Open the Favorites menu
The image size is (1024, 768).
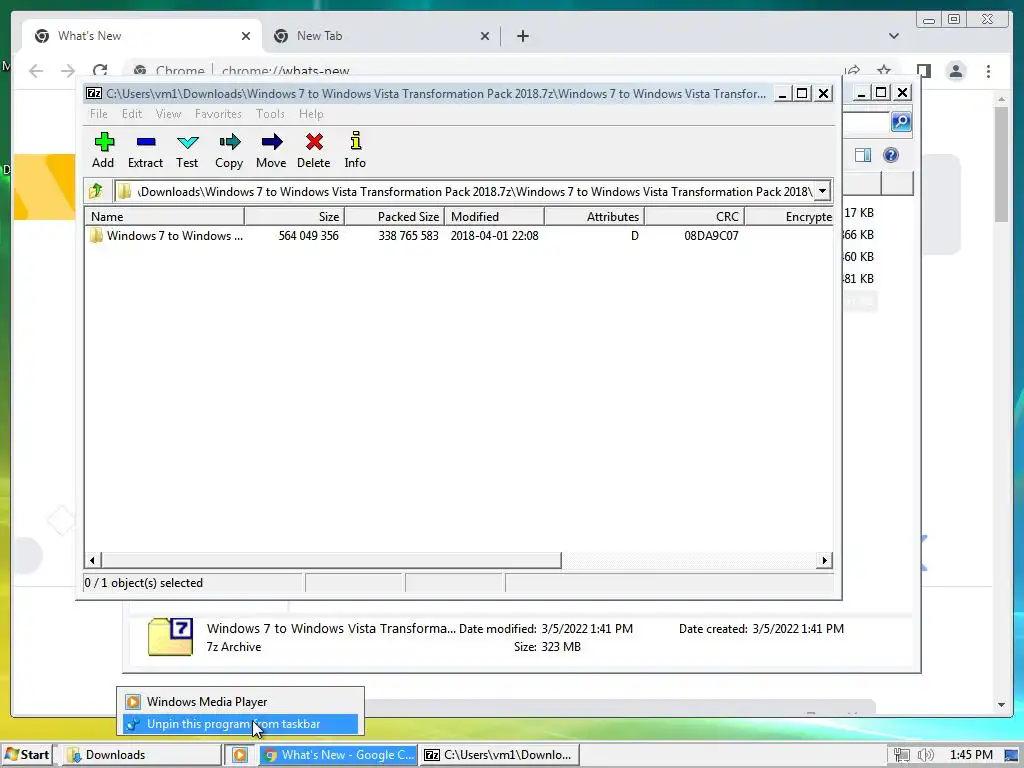click(x=218, y=114)
